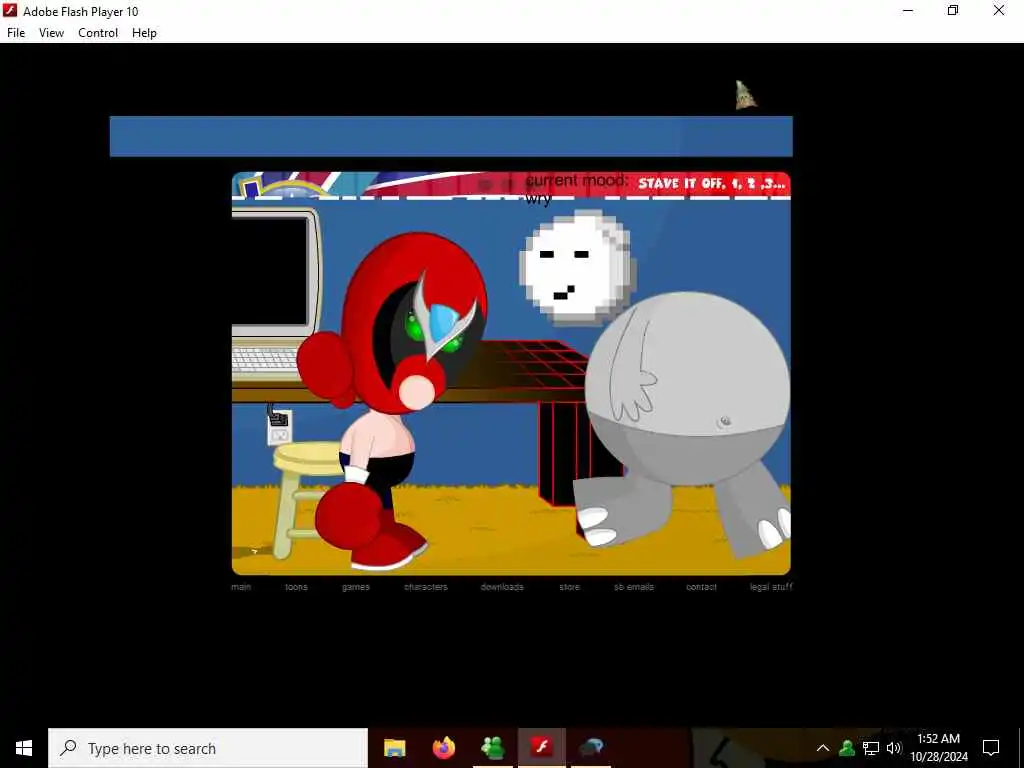Click the Flash Player title bar icon
The image size is (1024, 768).
point(10,11)
